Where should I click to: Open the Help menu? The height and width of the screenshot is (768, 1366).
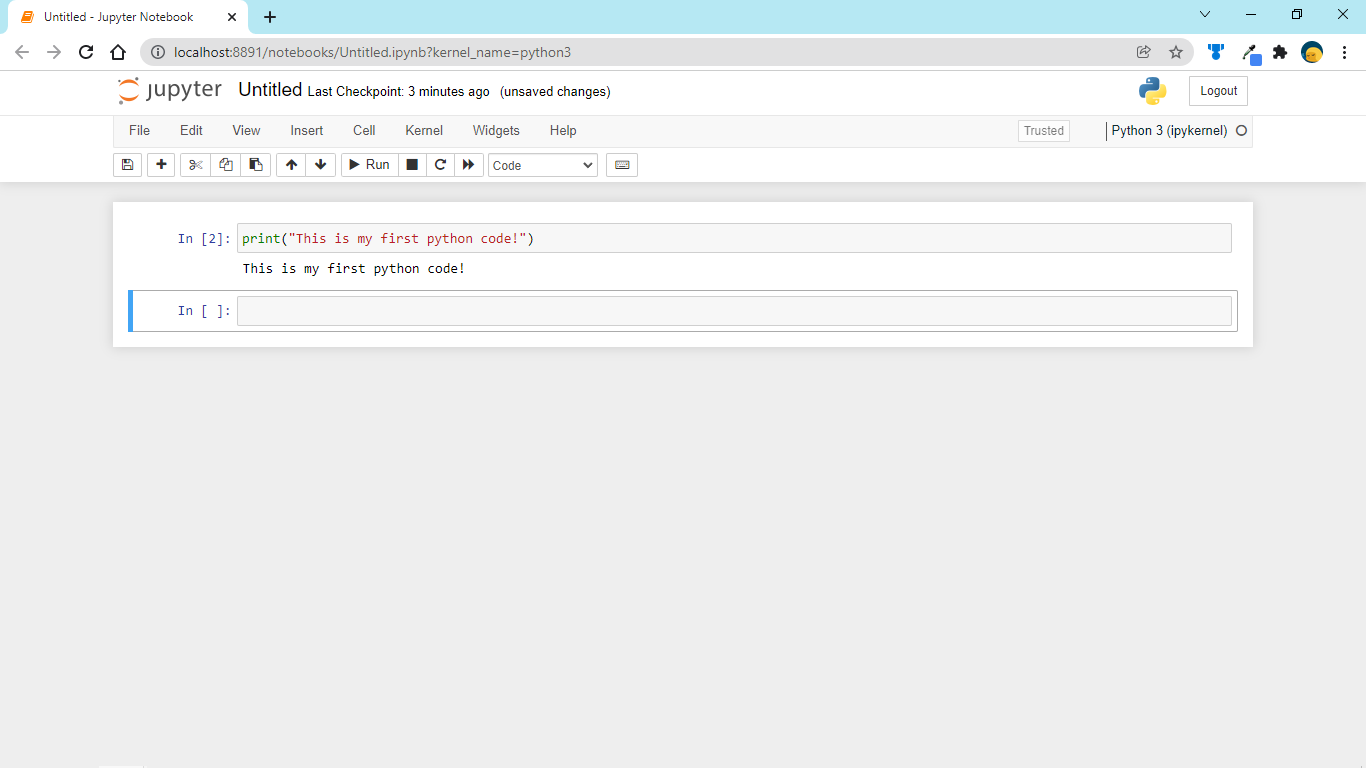tap(563, 131)
